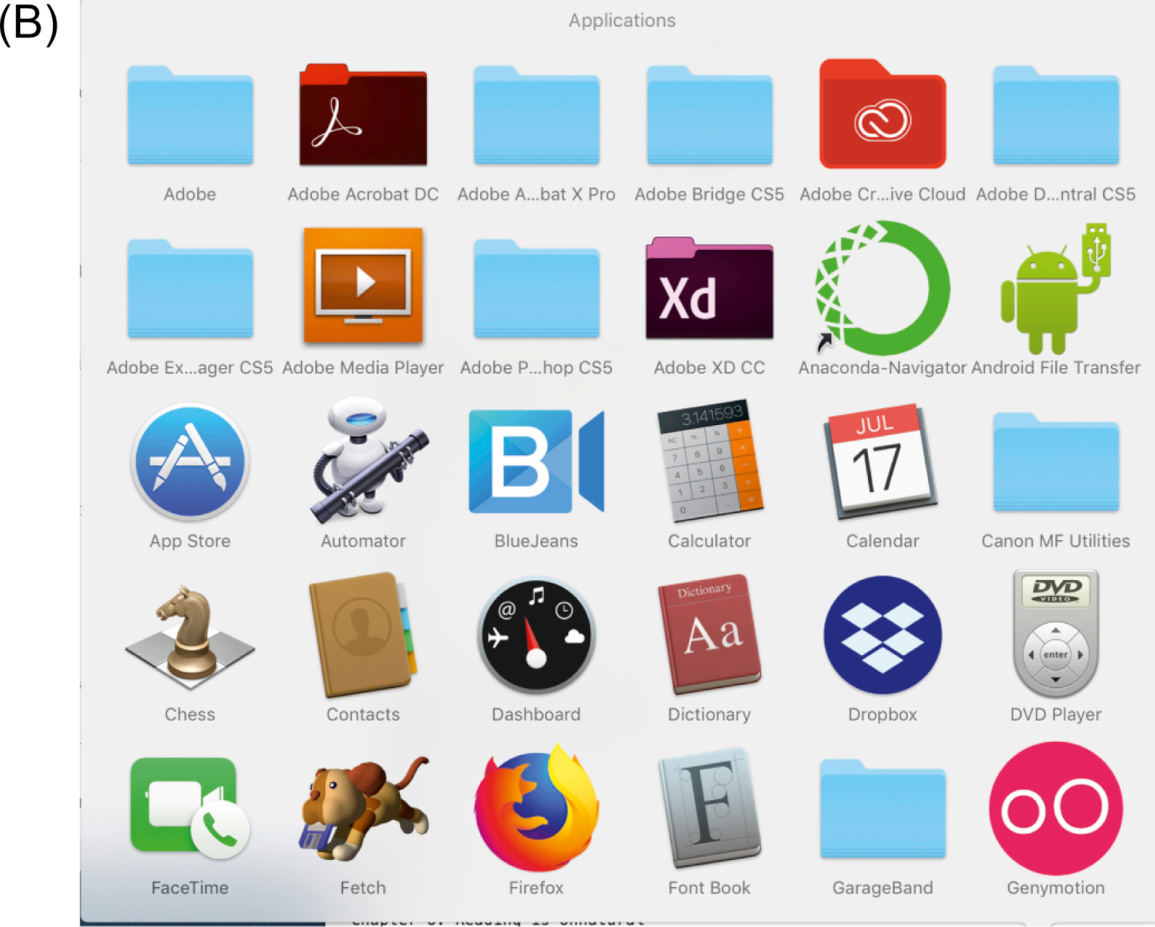Launch Firefox browser
Image resolution: width=1155 pixels, height=927 pixels.
(x=536, y=807)
